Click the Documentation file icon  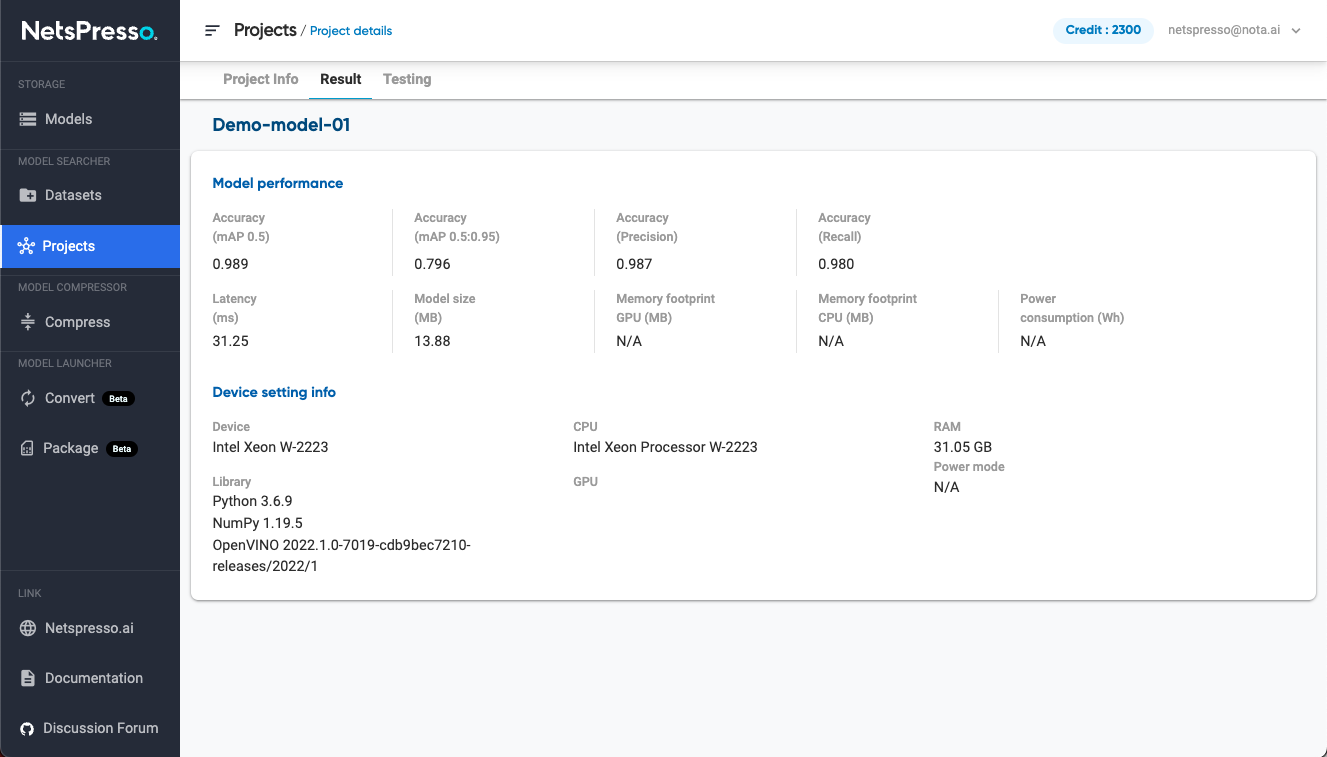click(x=28, y=678)
